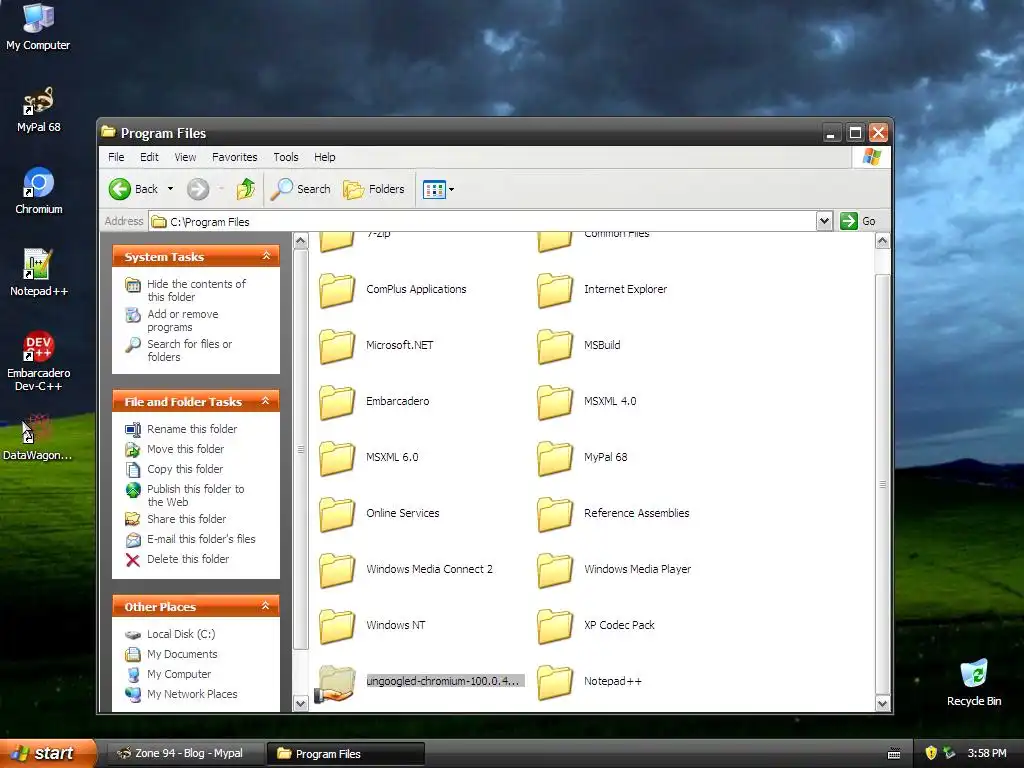This screenshot has width=1024, height=768.
Task: Click the file list scroll down arrow
Action: tap(882, 703)
